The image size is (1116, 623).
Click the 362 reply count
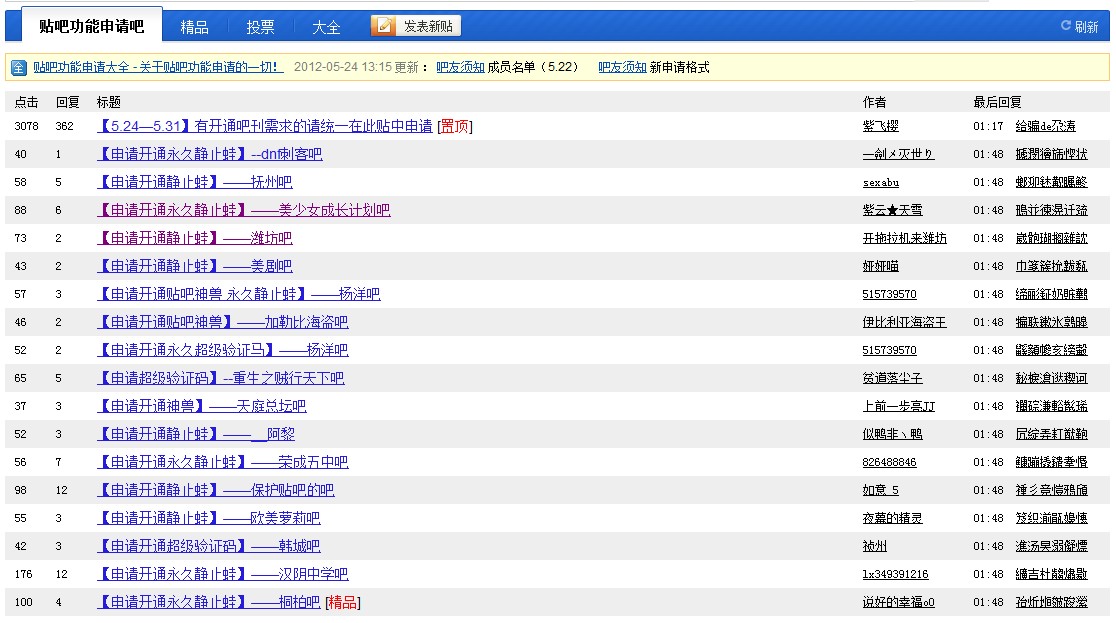[65, 126]
